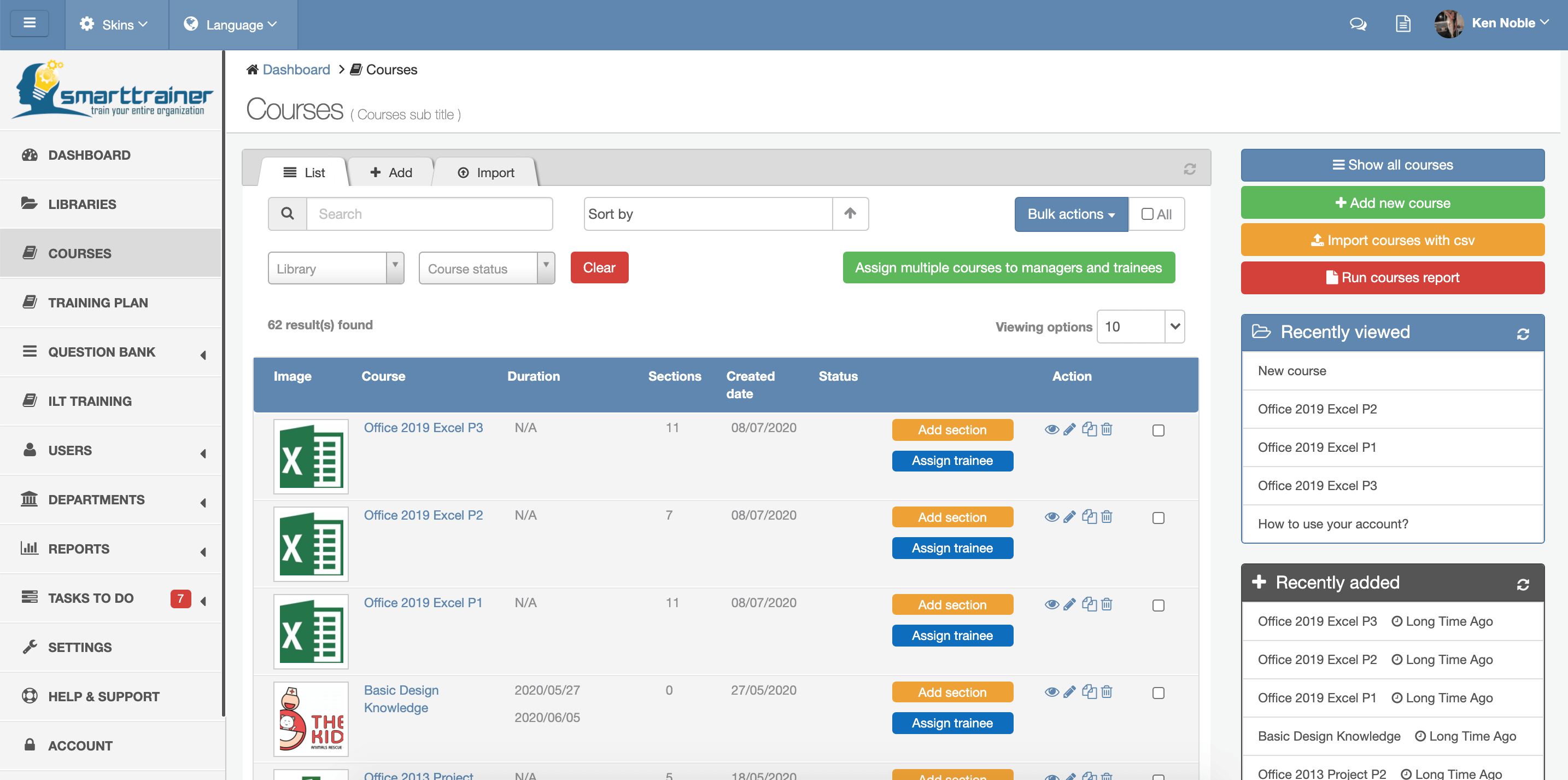
Task: Duplicate Office 2019 Excel P3 course
Action: coord(1089,429)
